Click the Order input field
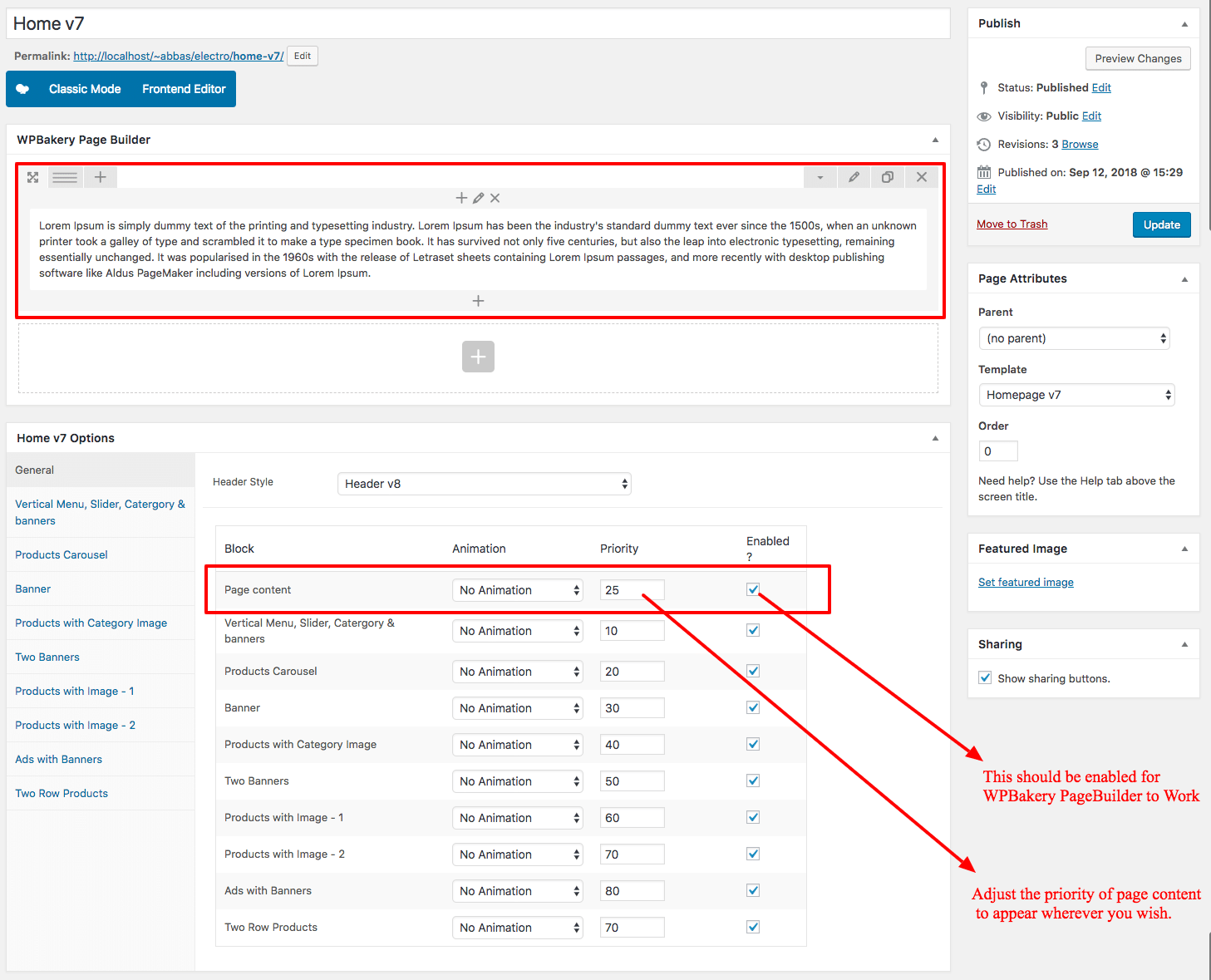 pos(998,451)
